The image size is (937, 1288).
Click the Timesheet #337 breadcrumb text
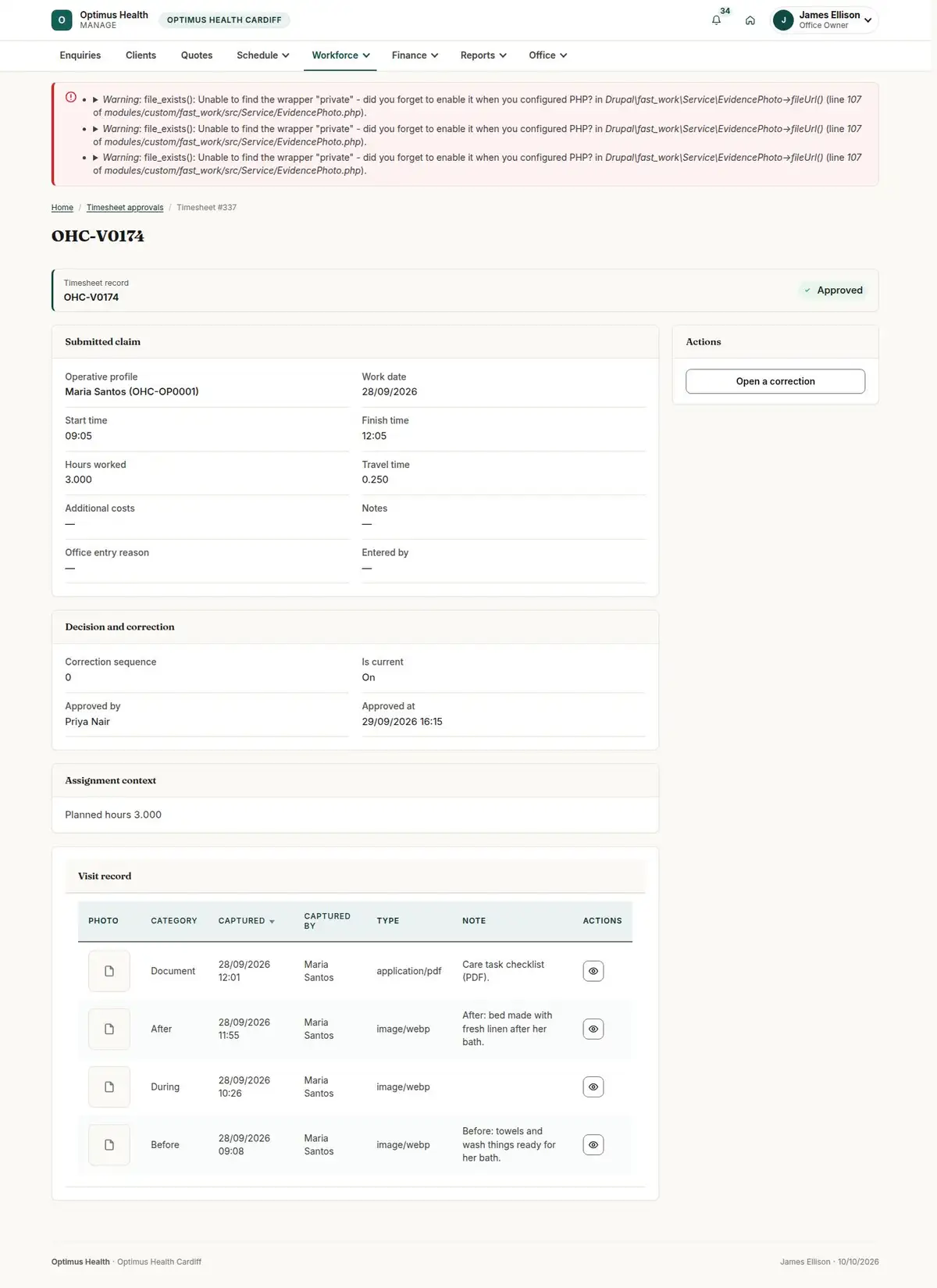pos(206,208)
